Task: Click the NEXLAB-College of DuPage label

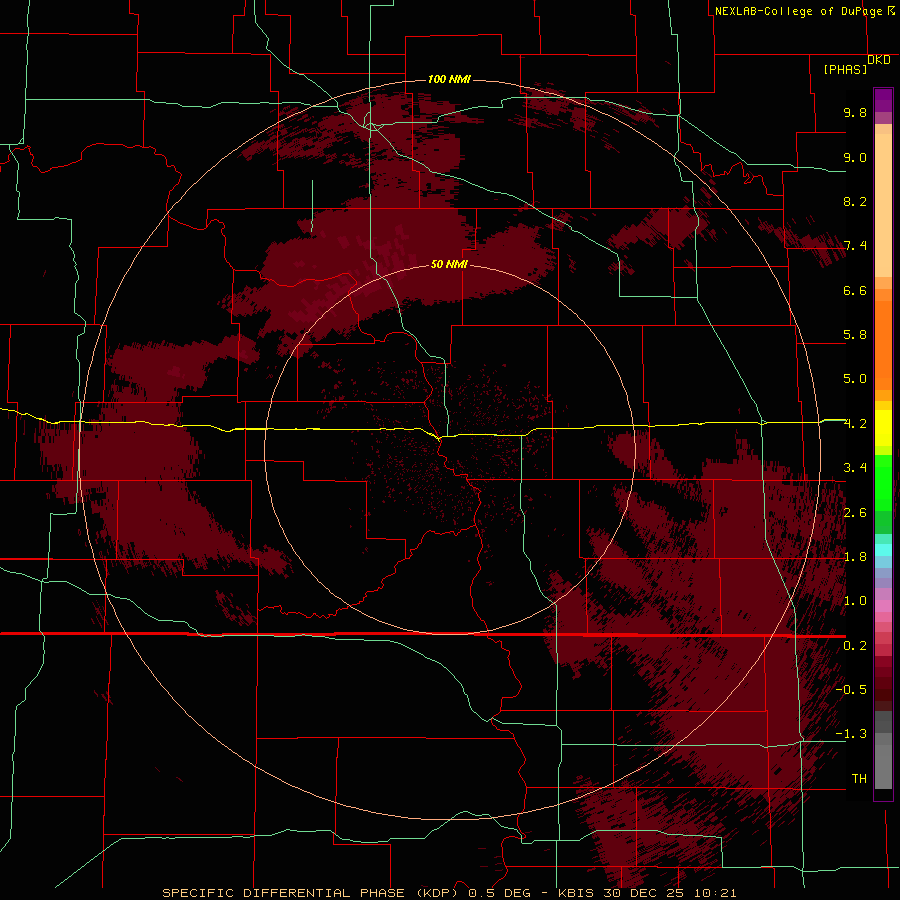Action: point(798,11)
